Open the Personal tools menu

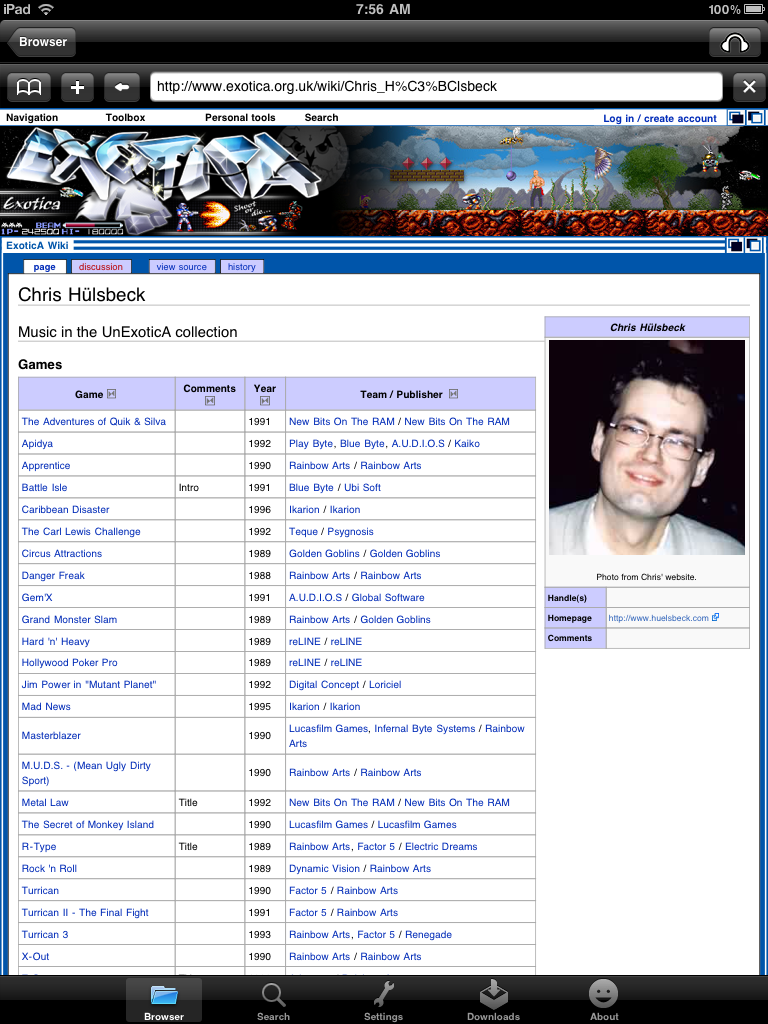(x=240, y=118)
